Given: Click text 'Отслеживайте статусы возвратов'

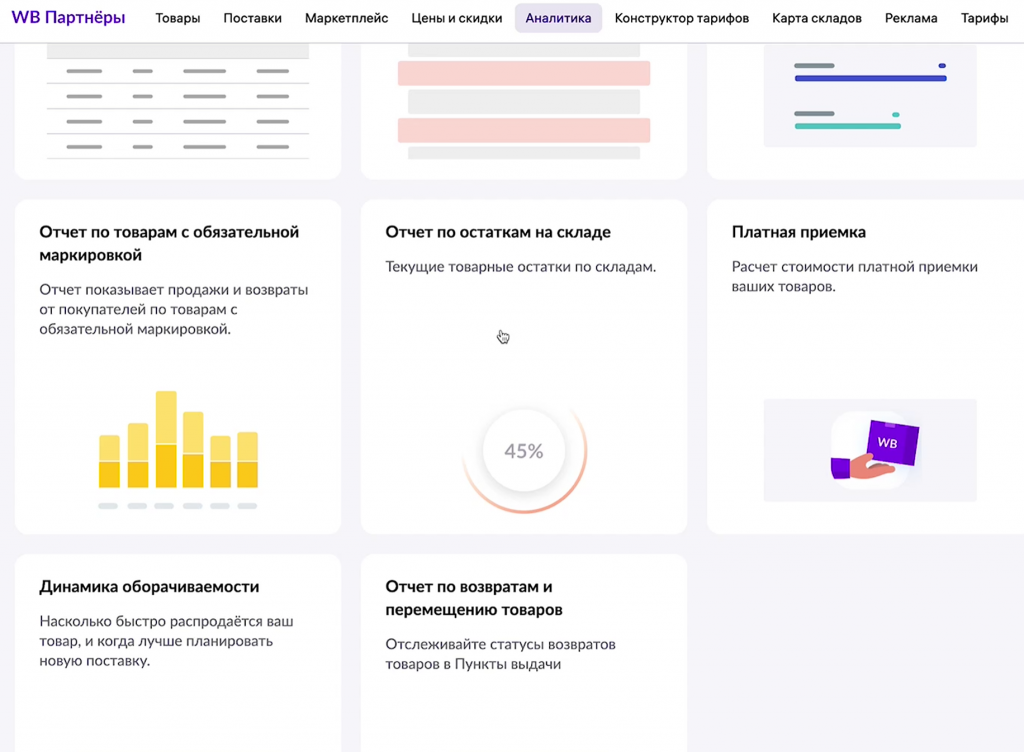Looking at the screenshot, I should click(500, 644).
